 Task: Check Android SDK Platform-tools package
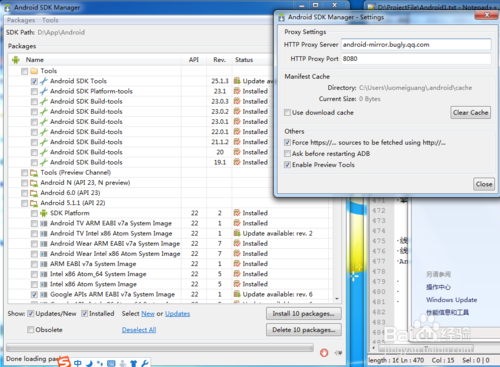[34, 91]
